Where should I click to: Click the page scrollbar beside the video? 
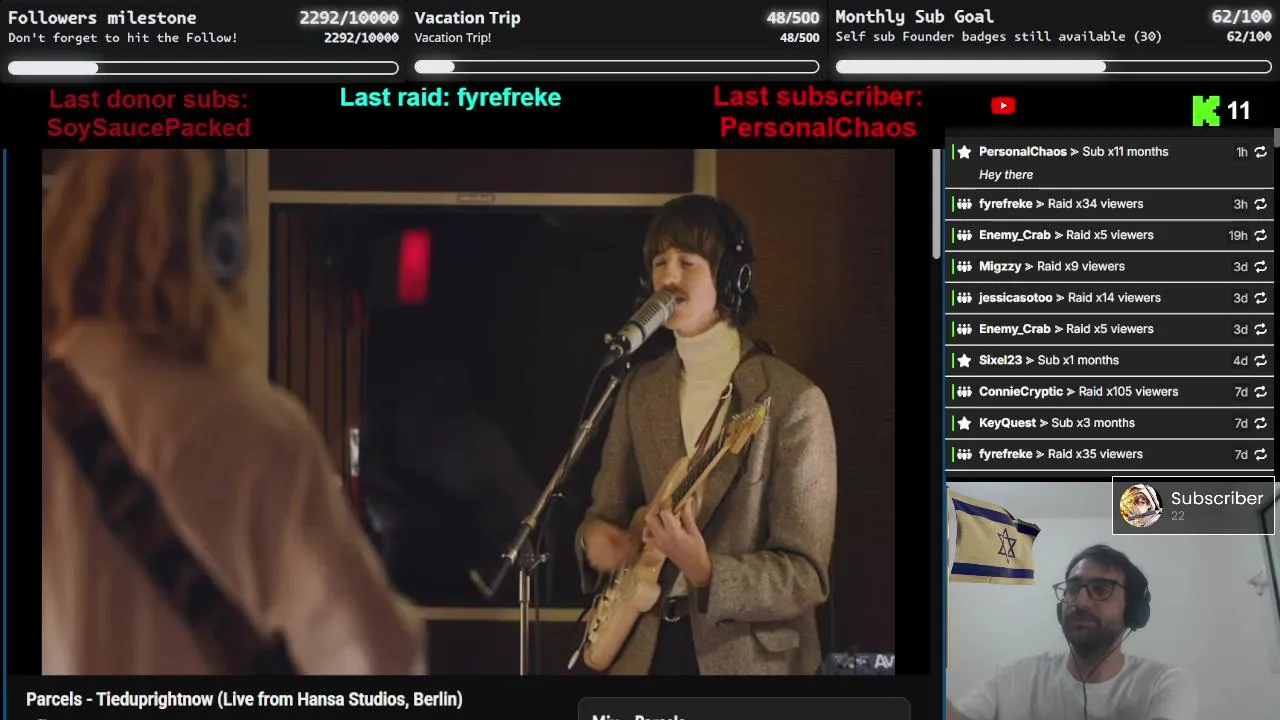click(x=937, y=205)
